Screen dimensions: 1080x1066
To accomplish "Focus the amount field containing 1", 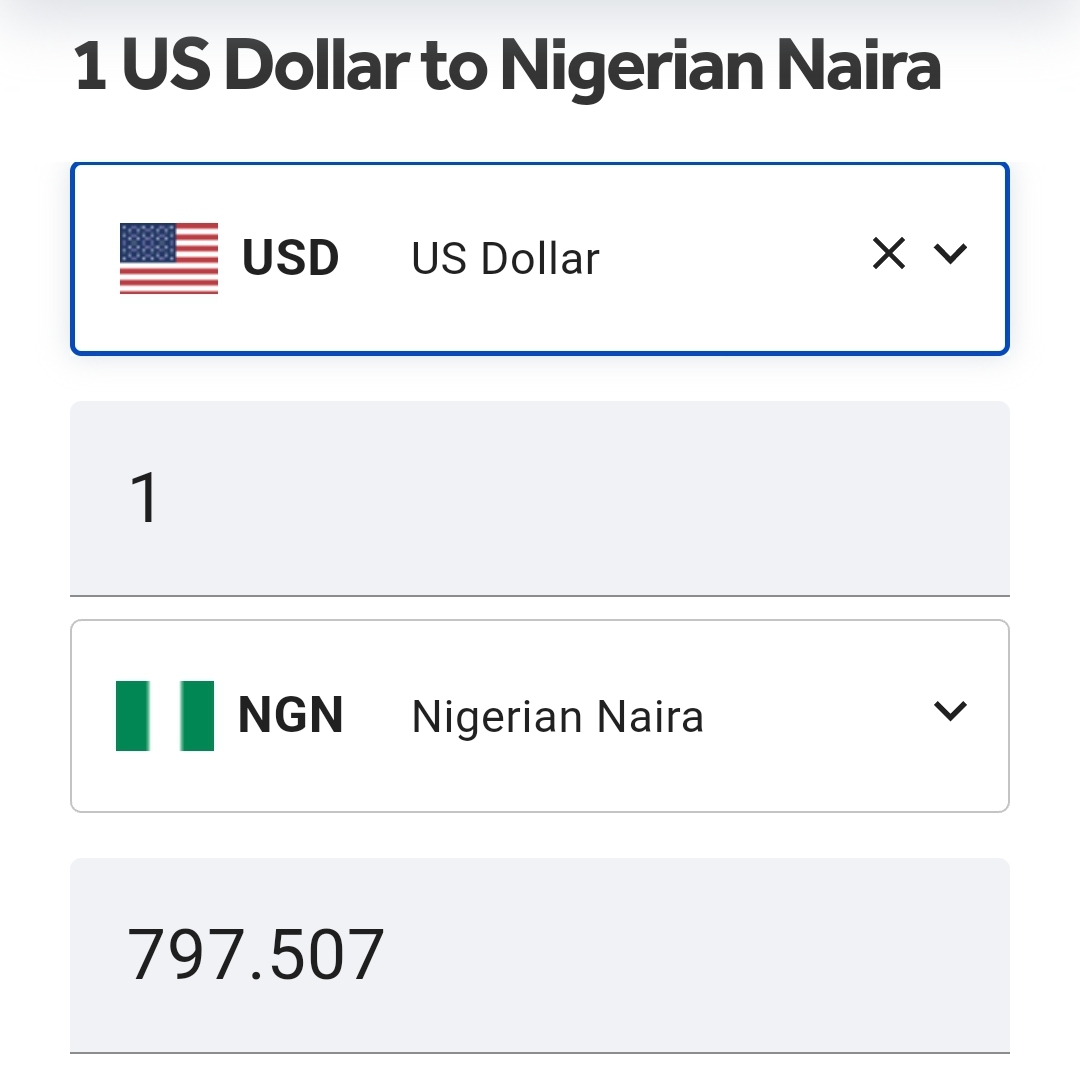I will [540, 498].
